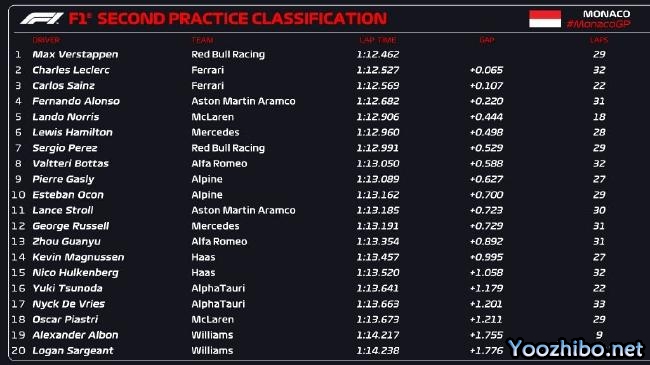Select the #MonacoGP hashtag
Screen dimensions: 650x365
(599, 24)
